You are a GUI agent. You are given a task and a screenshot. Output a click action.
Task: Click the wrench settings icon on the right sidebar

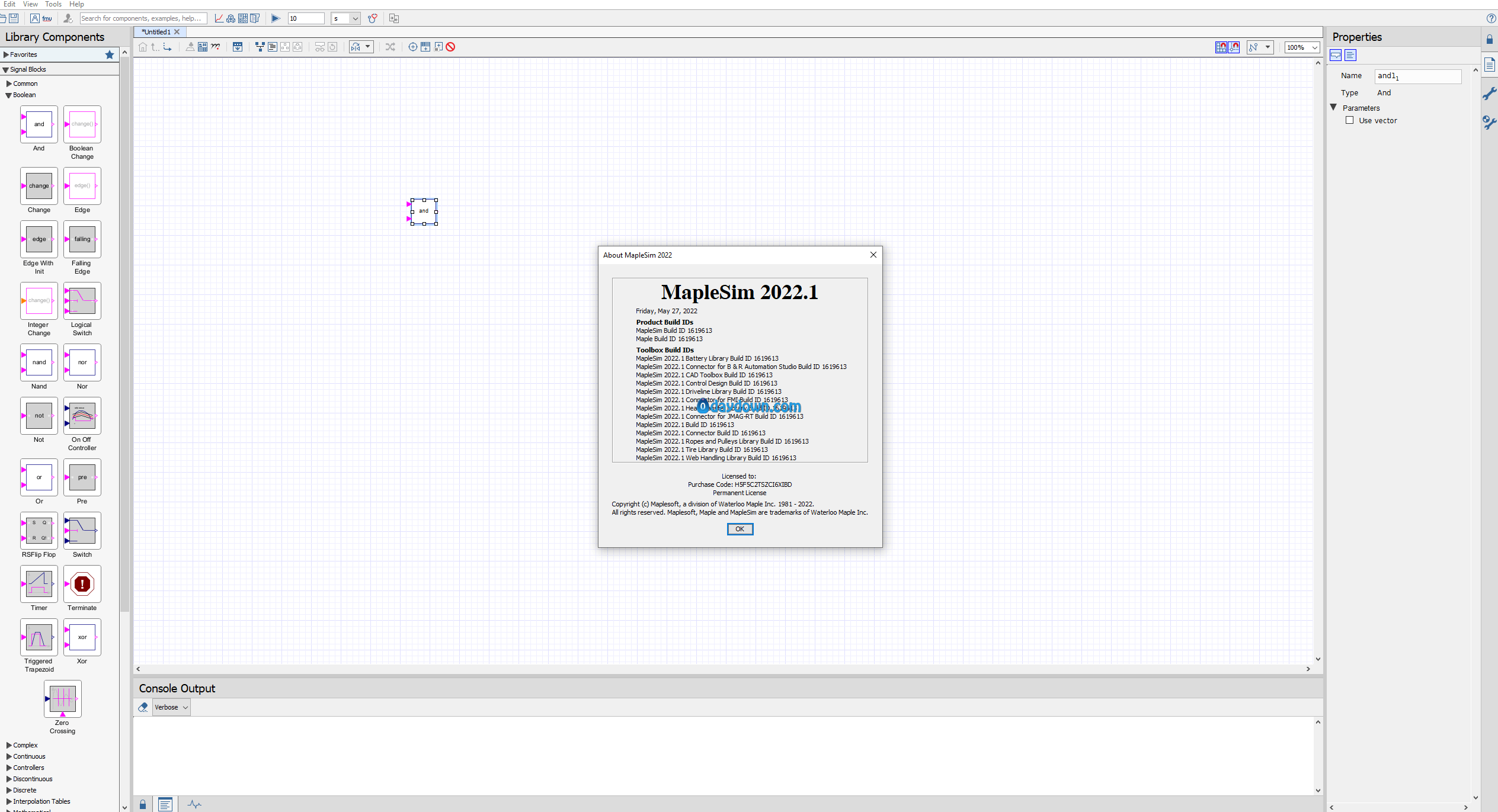[1489, 94]
